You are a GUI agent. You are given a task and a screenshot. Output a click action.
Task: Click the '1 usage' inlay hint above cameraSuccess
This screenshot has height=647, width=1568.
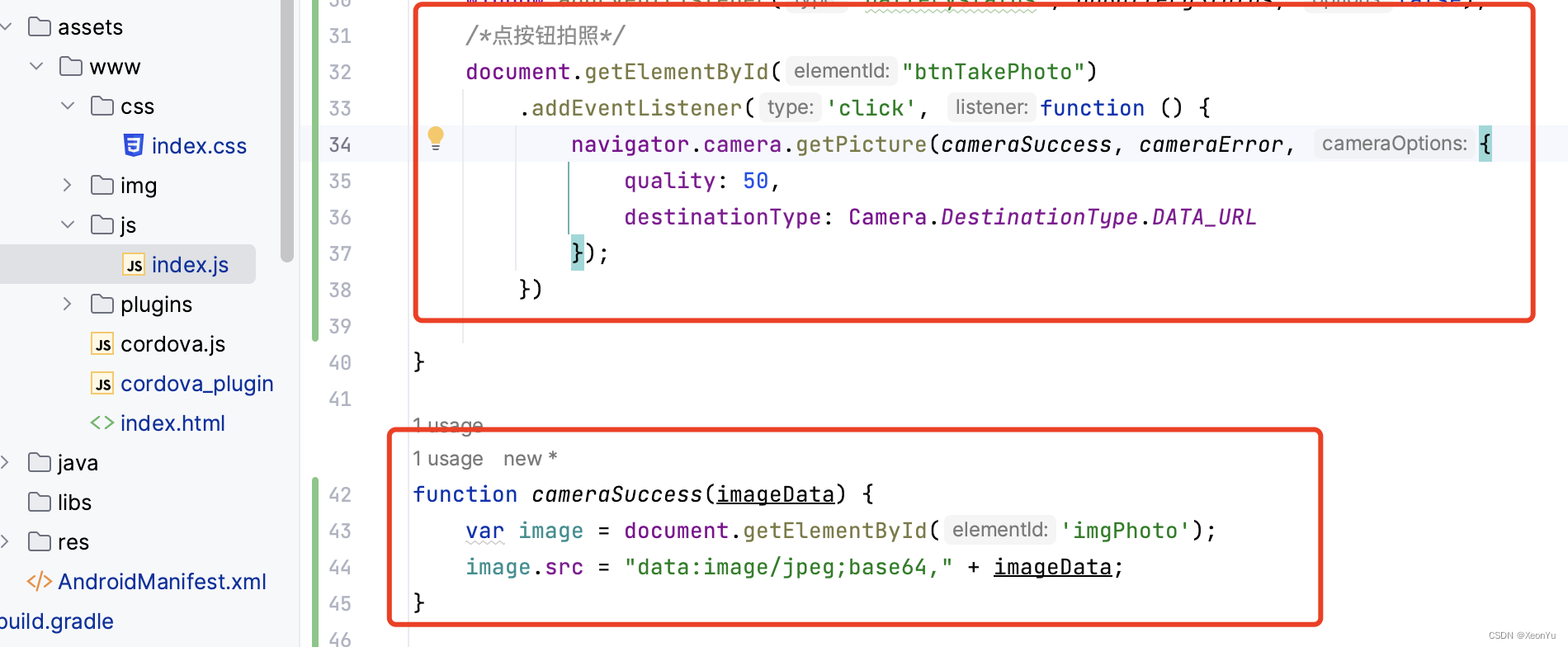pos(448,459)
